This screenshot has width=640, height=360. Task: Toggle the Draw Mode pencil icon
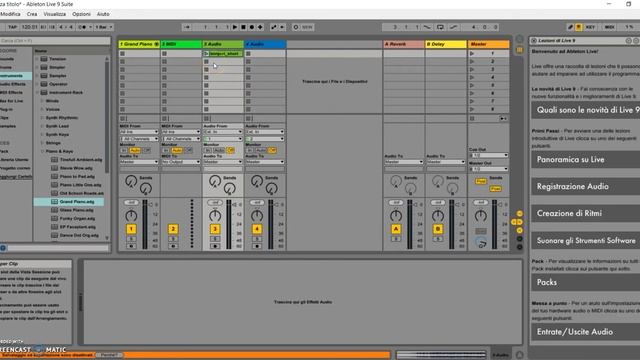[570, 27]
